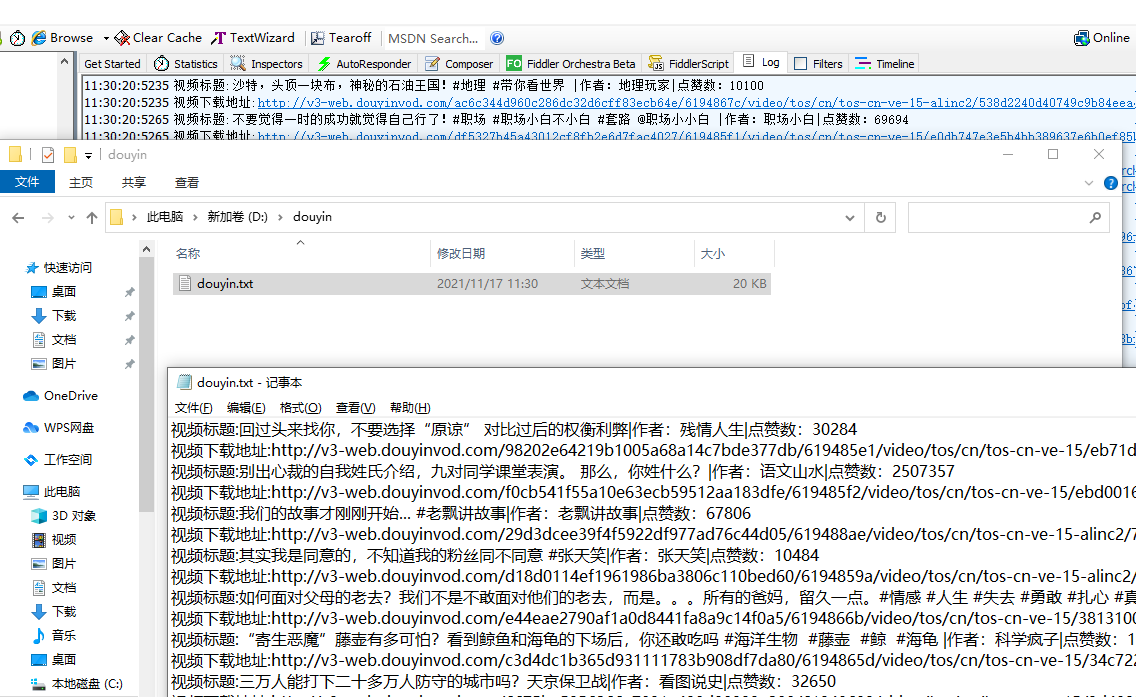Open the 文件 ribbon tab in Explorer
Screen dimensions: 1136x697
click(x=27, y=182)
